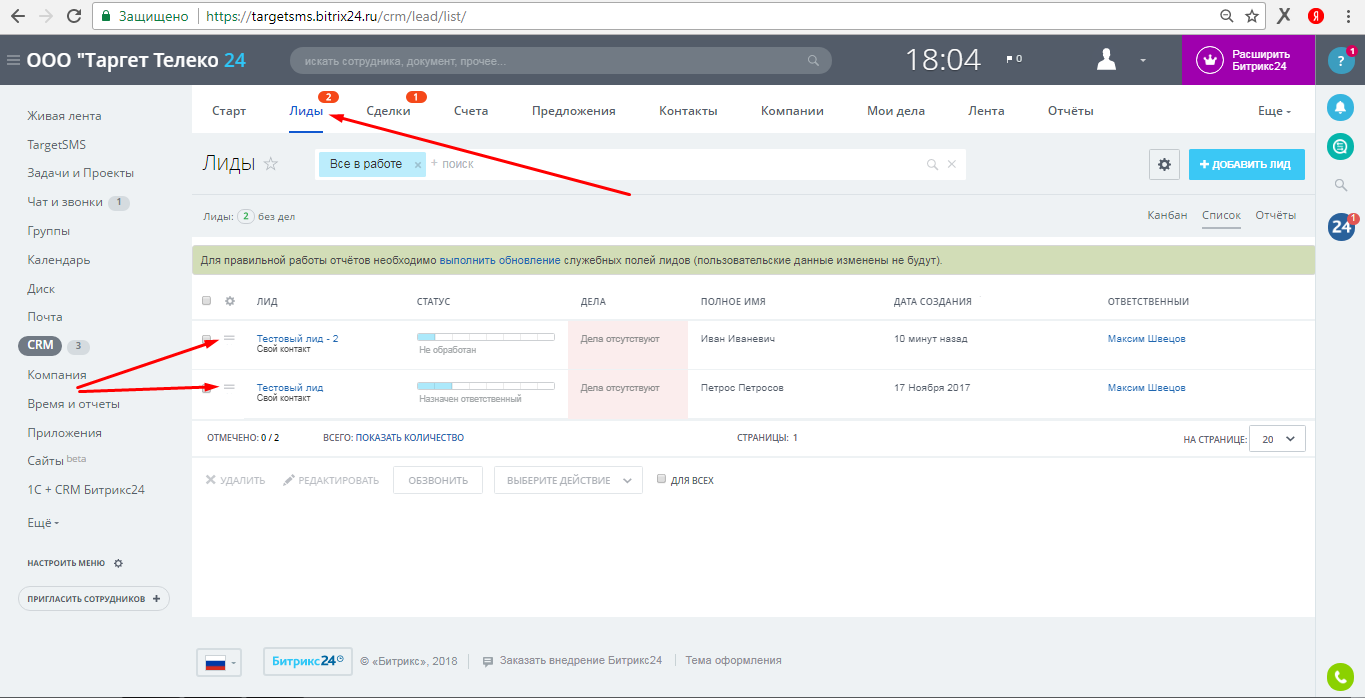Expand 'Ещё' in the left sidebar
Screen dimensions: 1365x698
[x=44, y=522]
